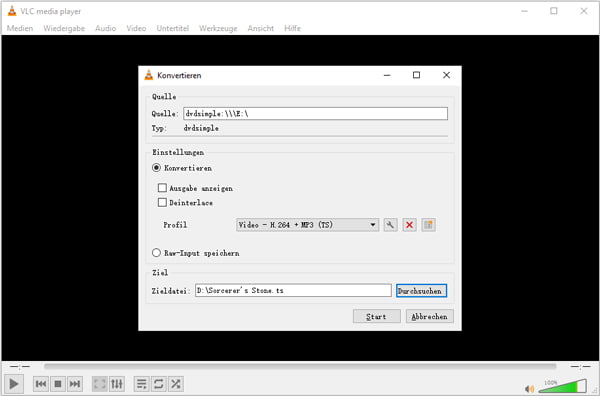Show the playlist icon
Image resolution: width=600 pixels, height=396 pixels.
pos(142,384)
